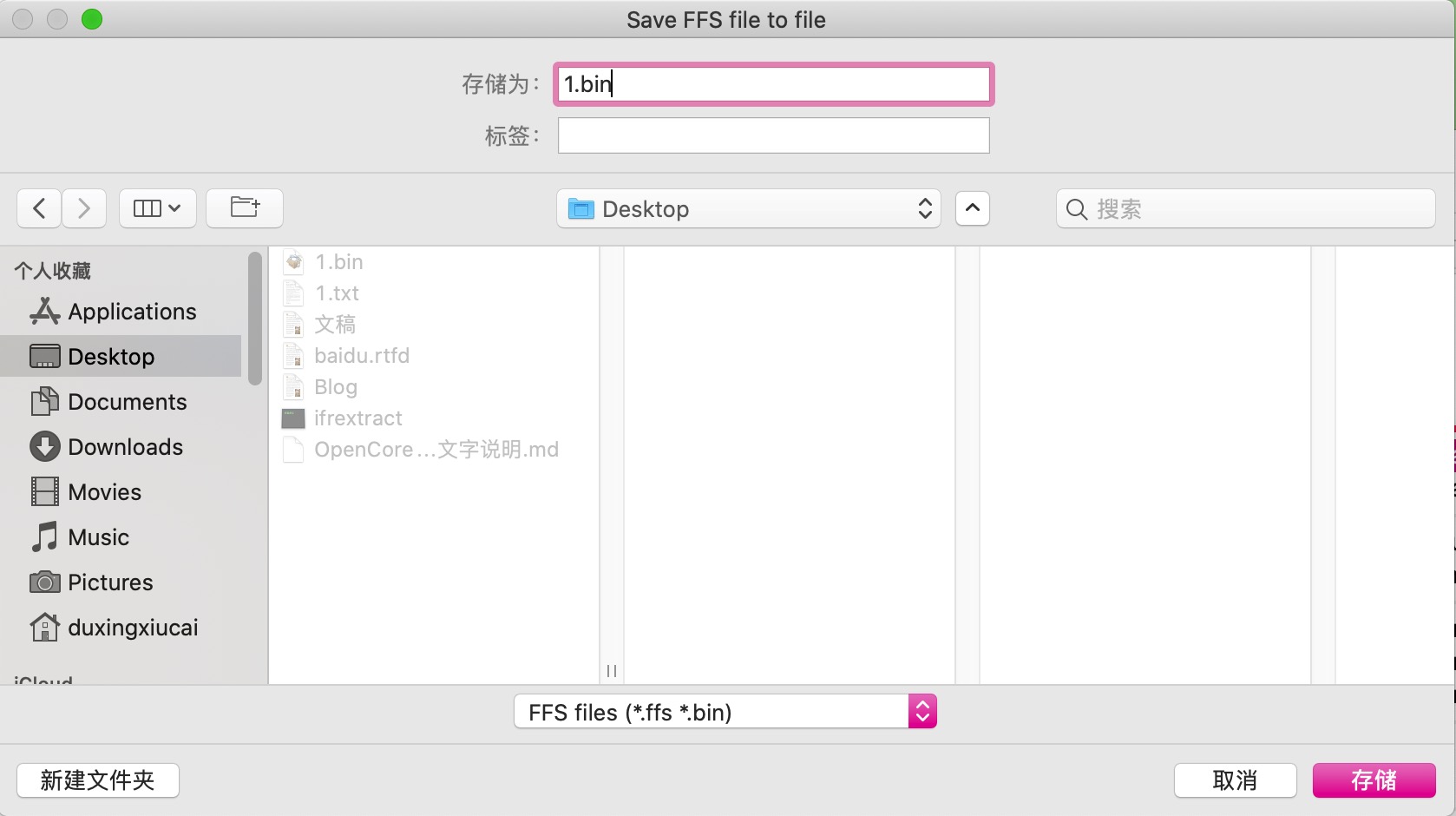Viewport: 1456px width, 816px height.
Task: Click the empty tags input field
Action: [x=773, y=135]
